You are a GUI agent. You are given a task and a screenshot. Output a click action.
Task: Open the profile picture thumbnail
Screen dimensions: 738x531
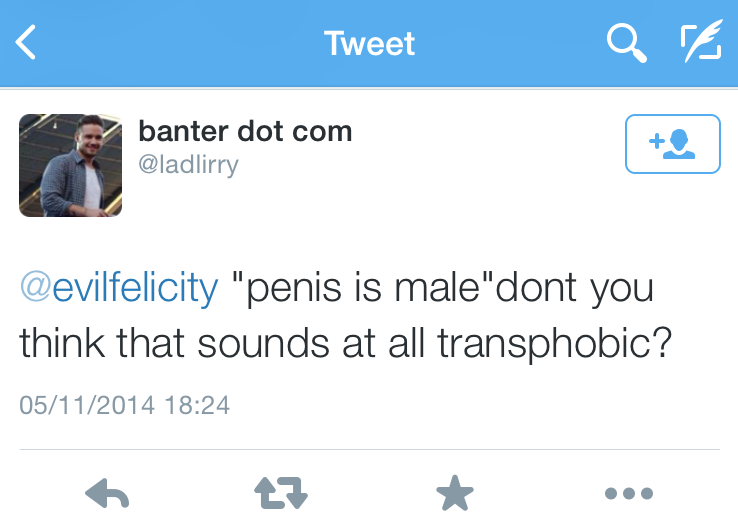tap(70, 165)
